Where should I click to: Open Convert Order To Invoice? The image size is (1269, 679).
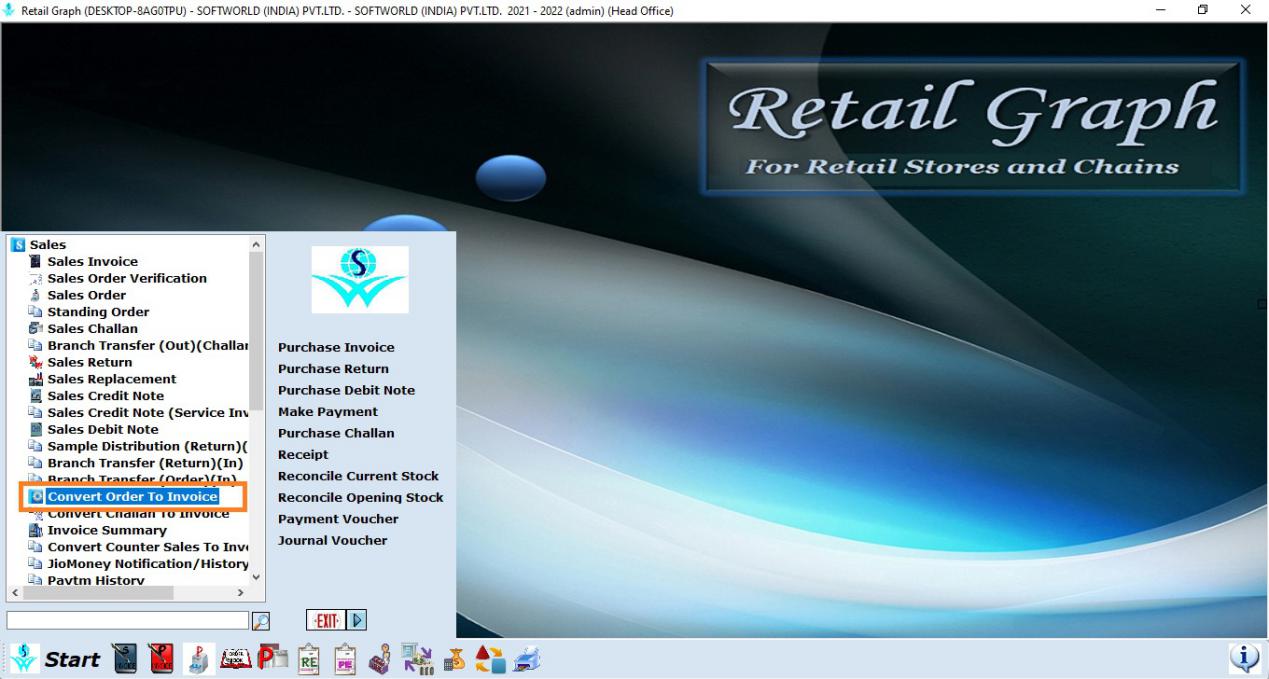pyautogui.click(x=132, y=497)
